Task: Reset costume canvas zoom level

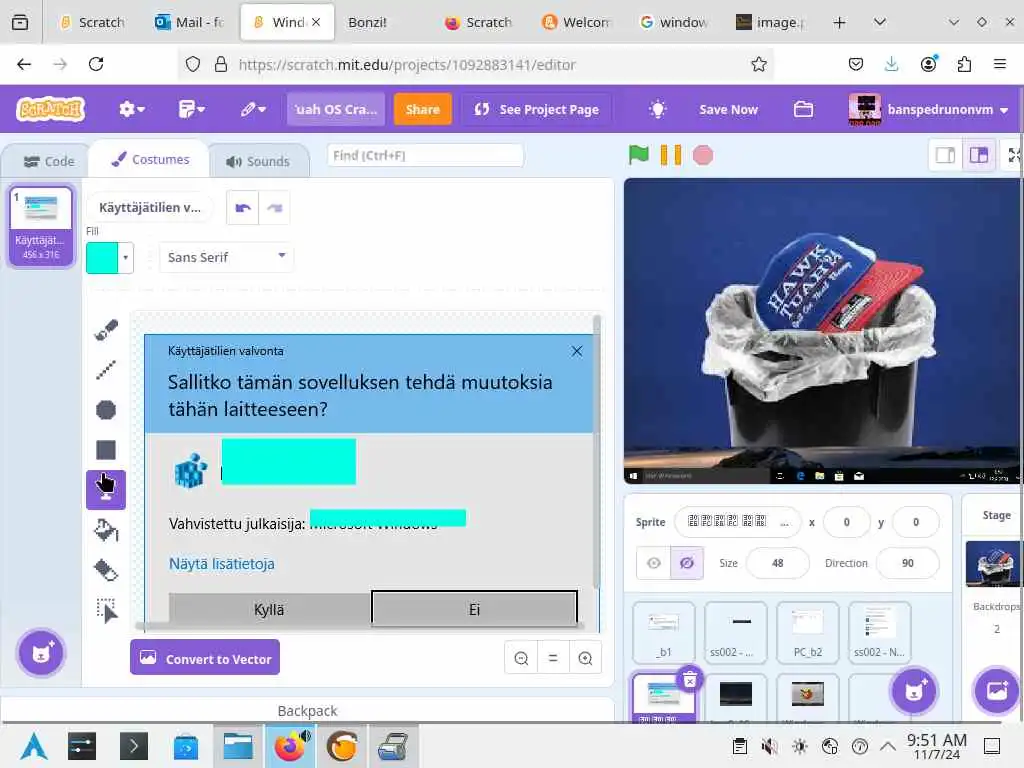Action: [553, 658]
